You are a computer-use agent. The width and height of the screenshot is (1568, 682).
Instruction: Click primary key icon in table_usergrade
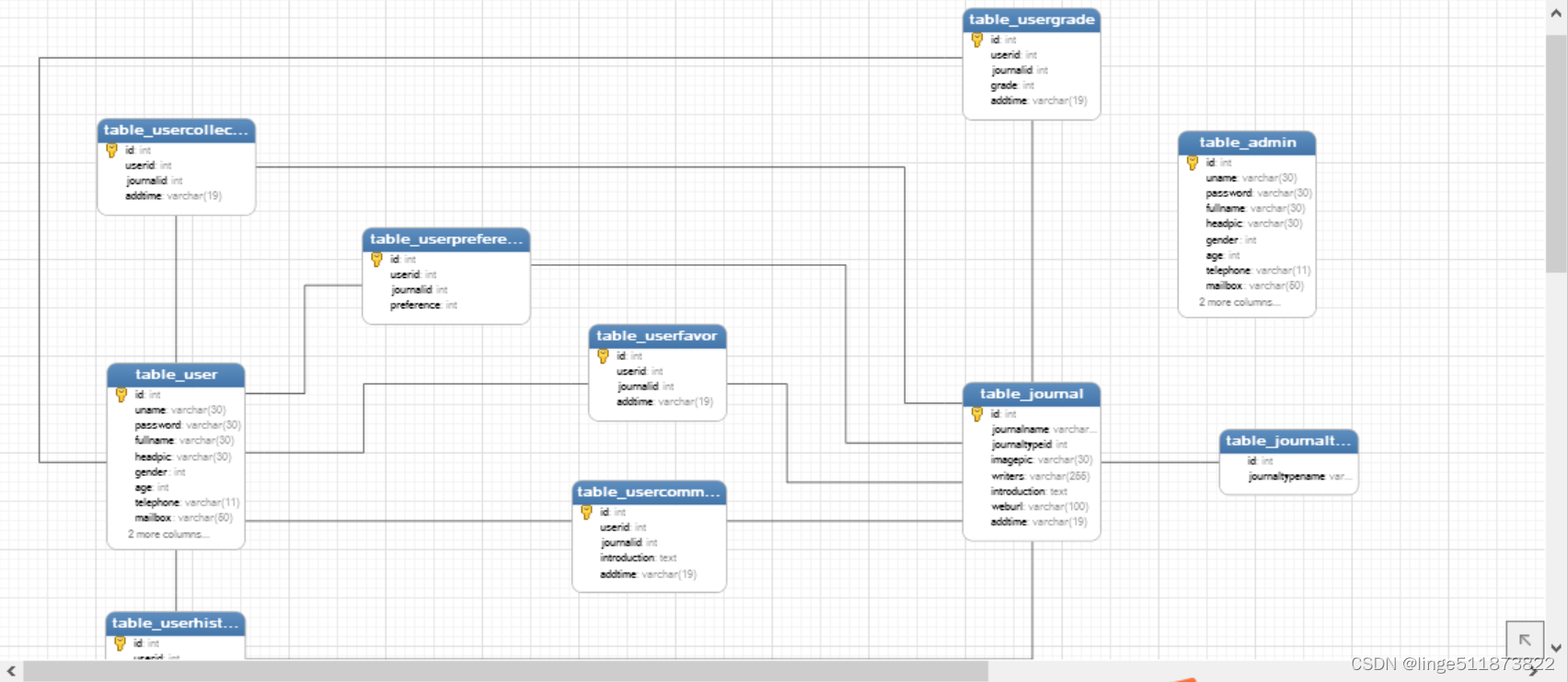977,40
